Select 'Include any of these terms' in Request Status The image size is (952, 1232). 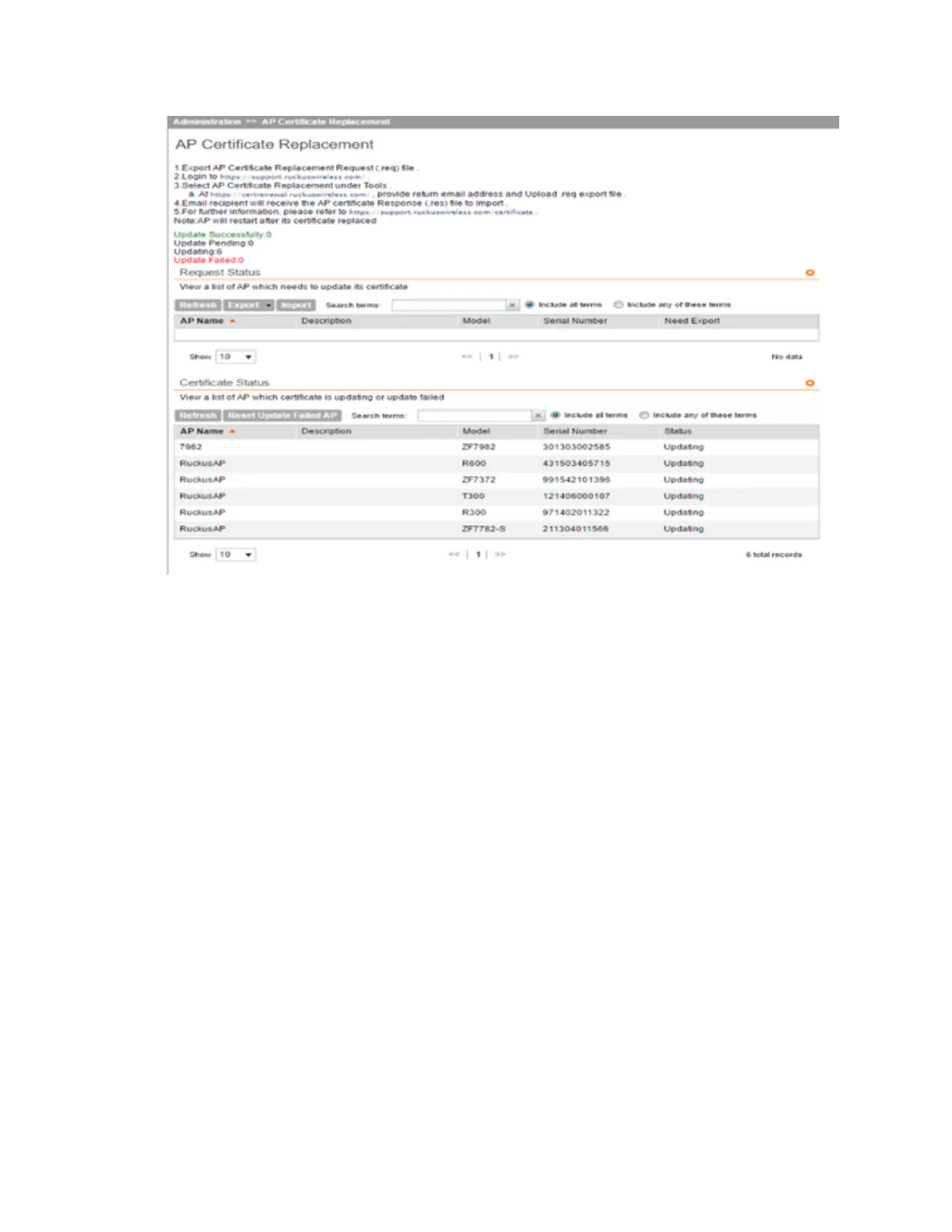click(x=618, y=305)
